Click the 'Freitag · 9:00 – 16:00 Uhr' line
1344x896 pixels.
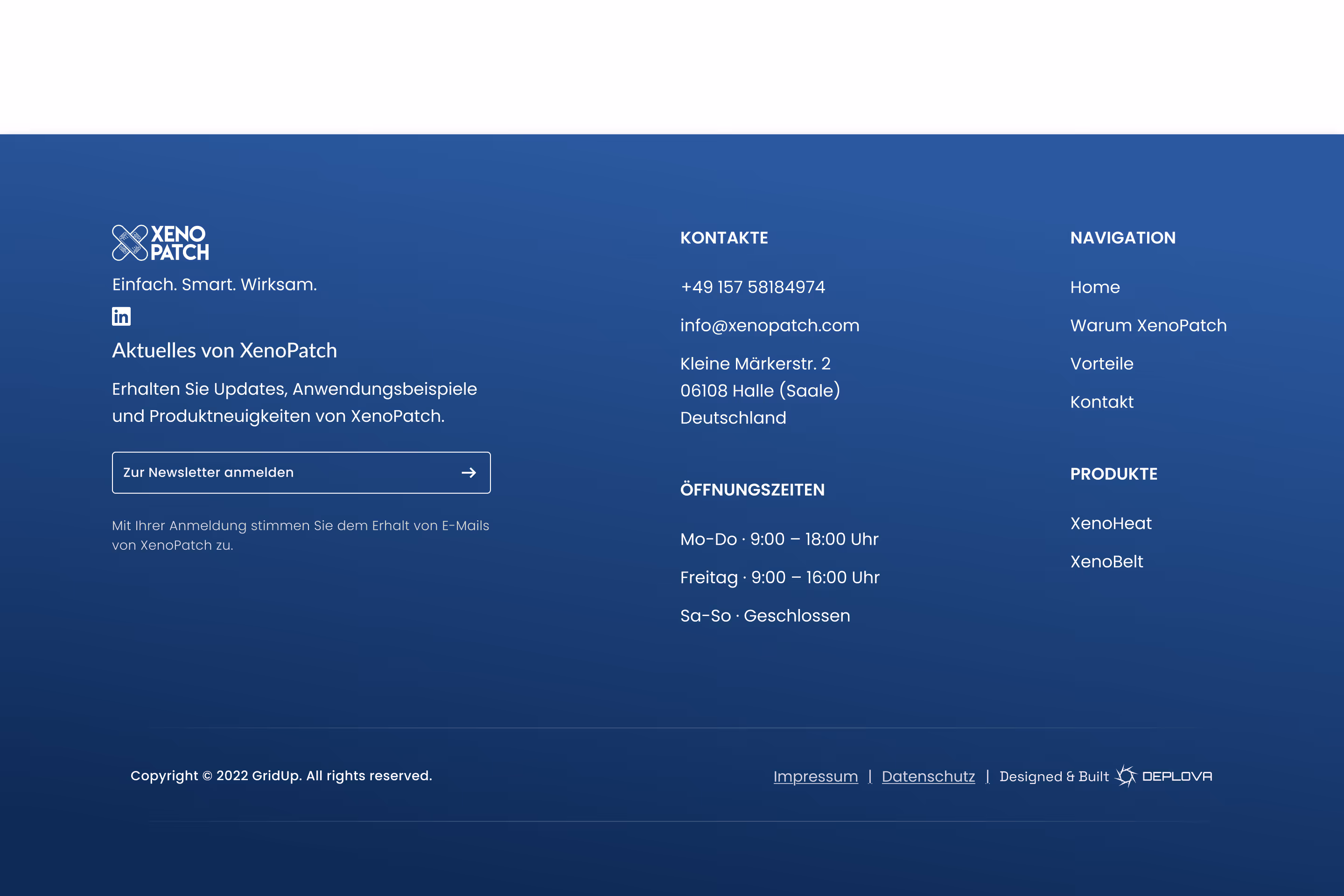(x=780, y=577)
